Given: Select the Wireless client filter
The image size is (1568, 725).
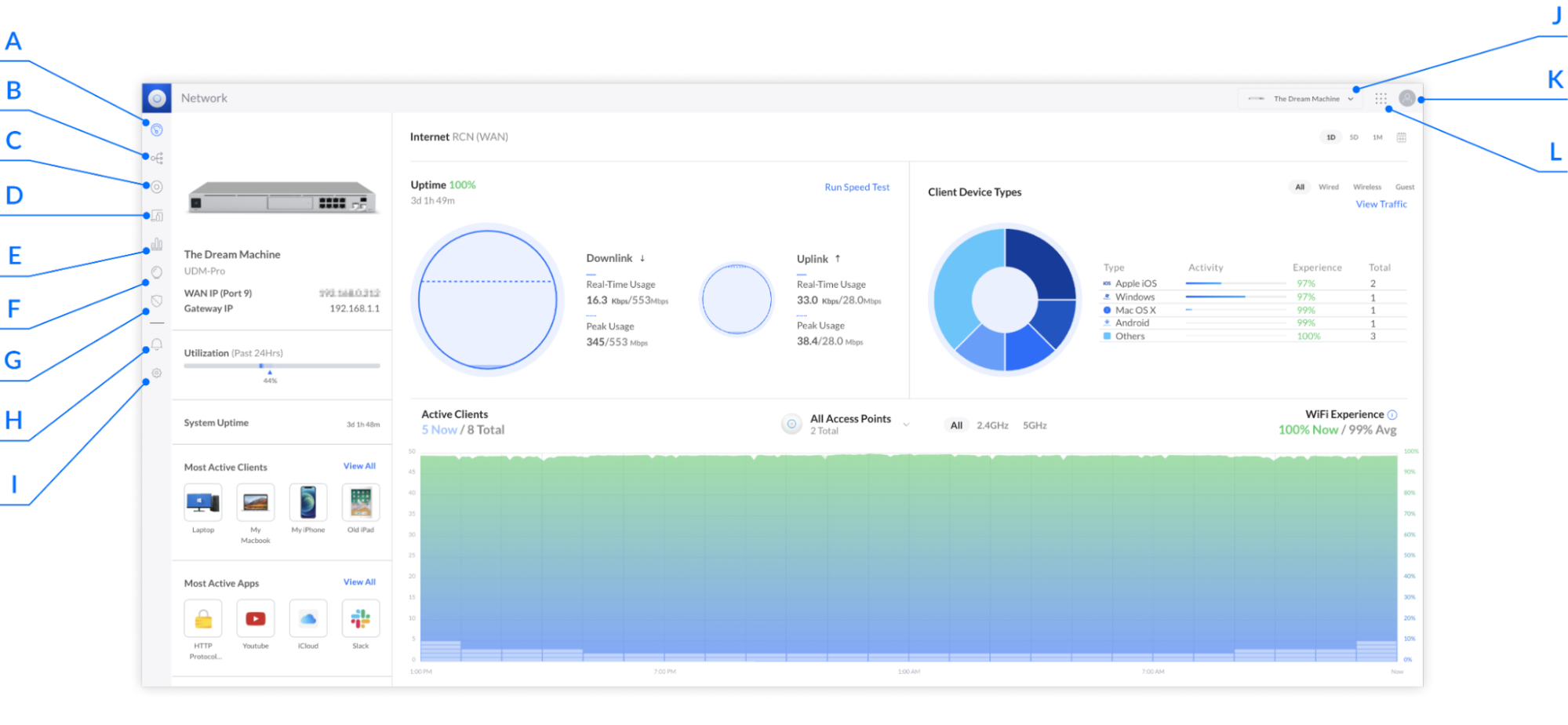Looking at the screenshot, I should coord(1367,187).
